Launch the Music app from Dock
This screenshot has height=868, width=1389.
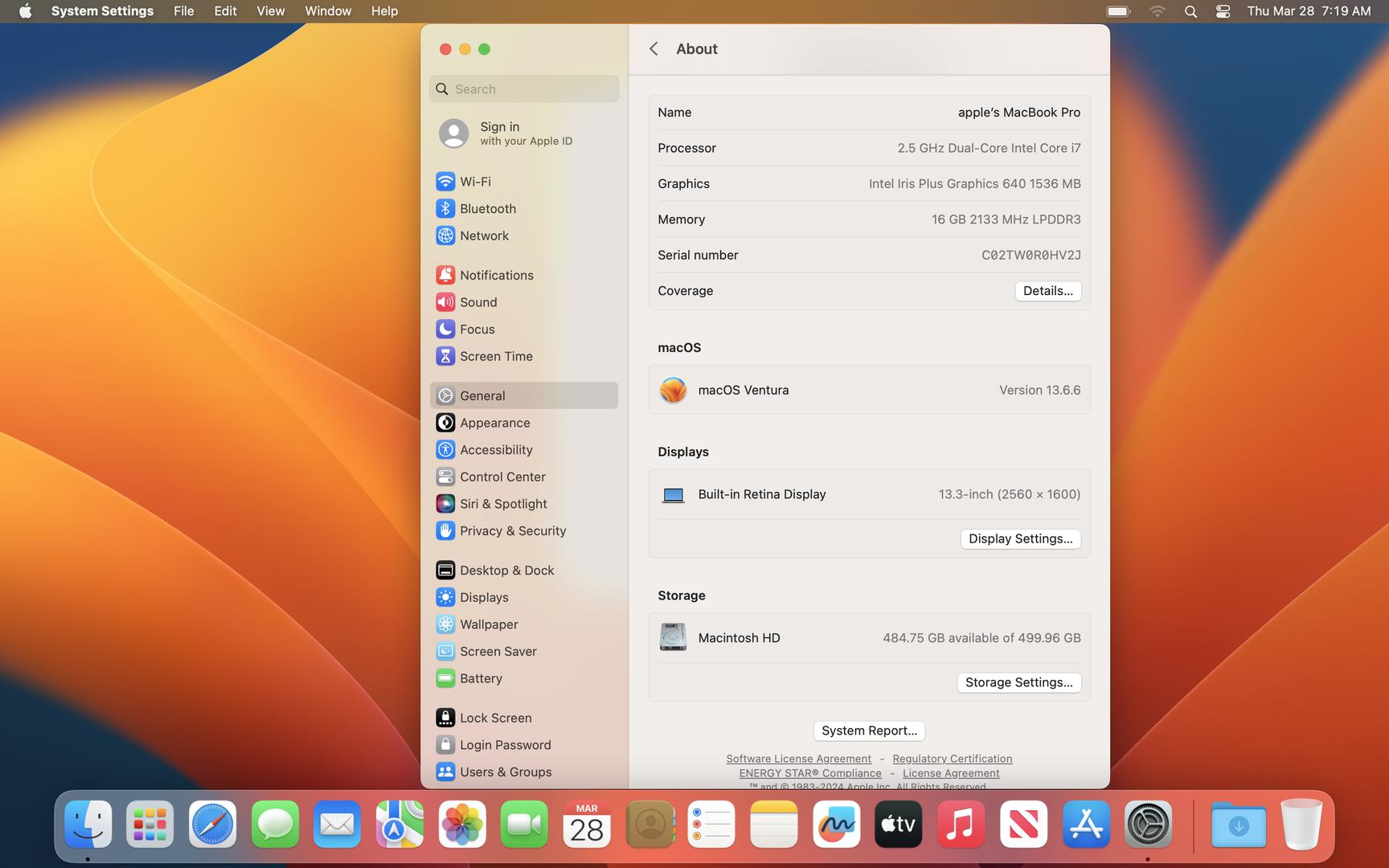coord(961,825)
